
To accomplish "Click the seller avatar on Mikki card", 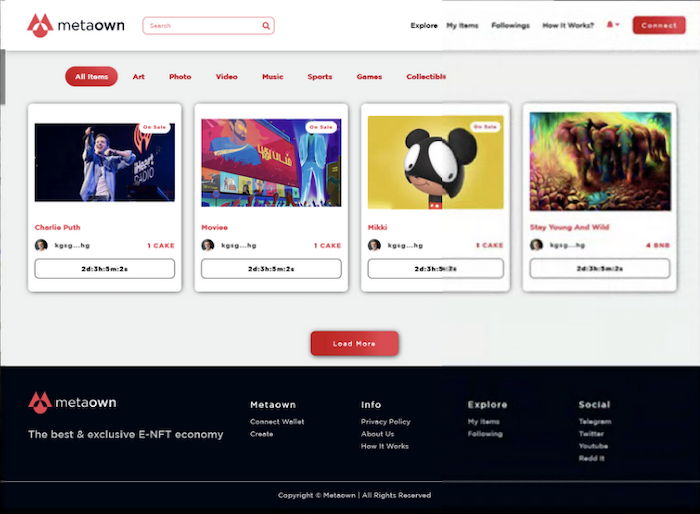I will point(374,245).
